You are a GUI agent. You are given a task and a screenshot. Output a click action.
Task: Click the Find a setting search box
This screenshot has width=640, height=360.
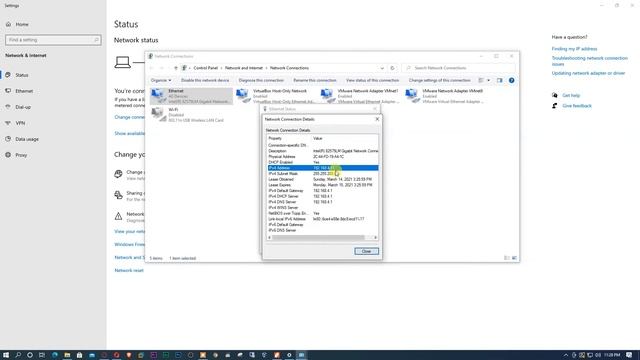coord(53,40)
